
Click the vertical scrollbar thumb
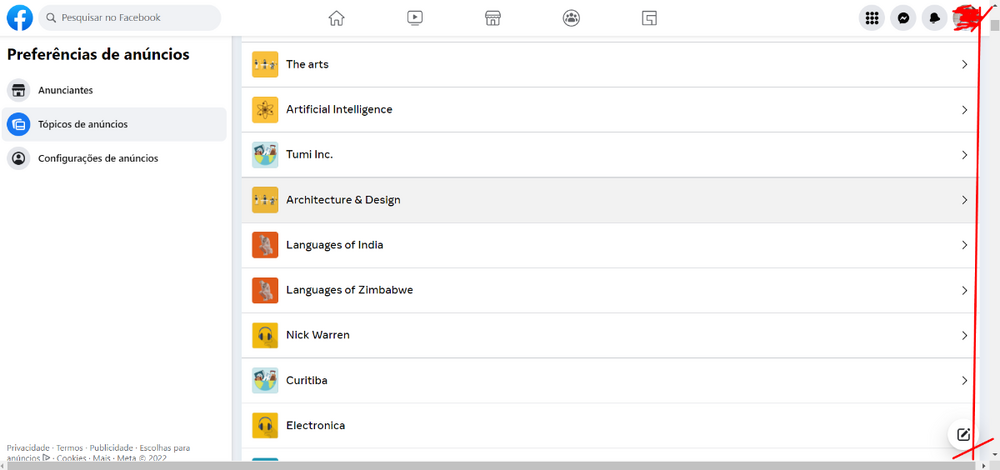click(994, 26)
